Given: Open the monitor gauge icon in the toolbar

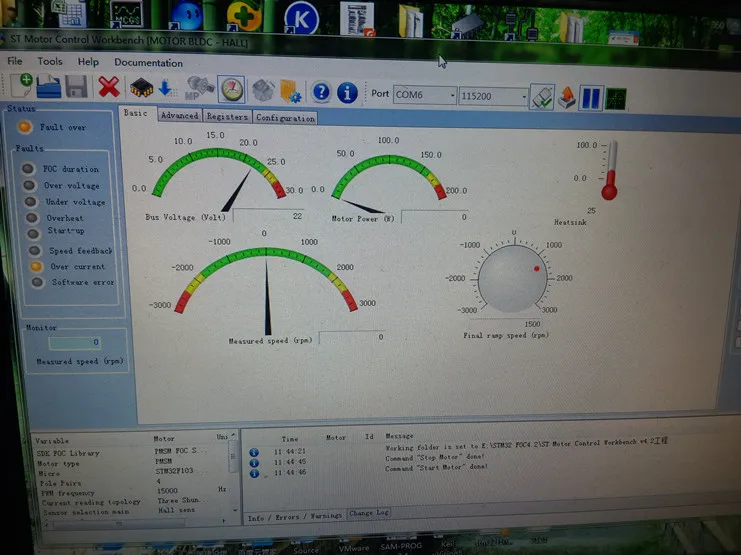Looking at the screenshot, I should click(232, 89).
